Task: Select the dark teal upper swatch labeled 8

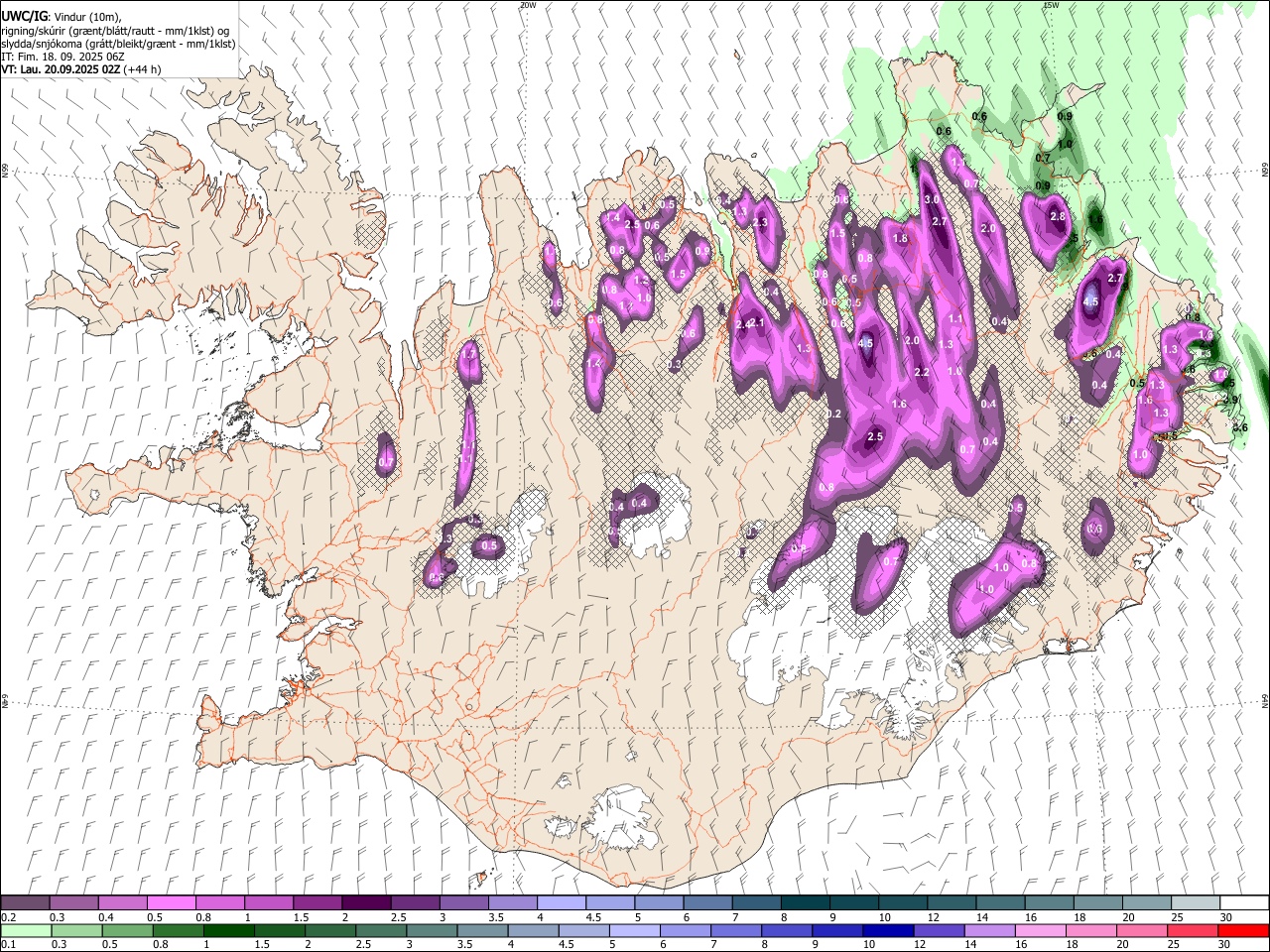Action: 805,903
